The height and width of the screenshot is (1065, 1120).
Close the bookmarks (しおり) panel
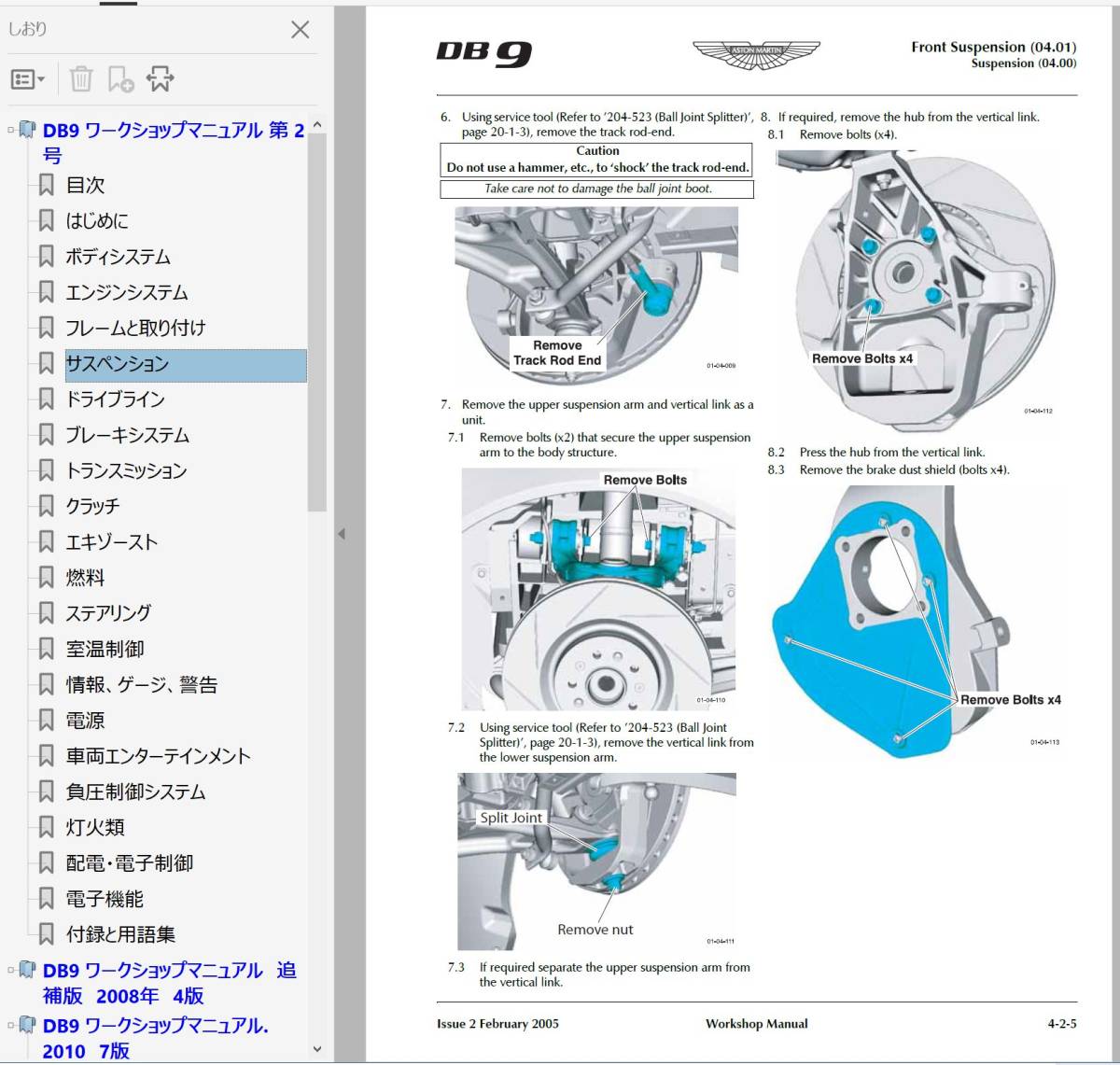coord(300,30)
